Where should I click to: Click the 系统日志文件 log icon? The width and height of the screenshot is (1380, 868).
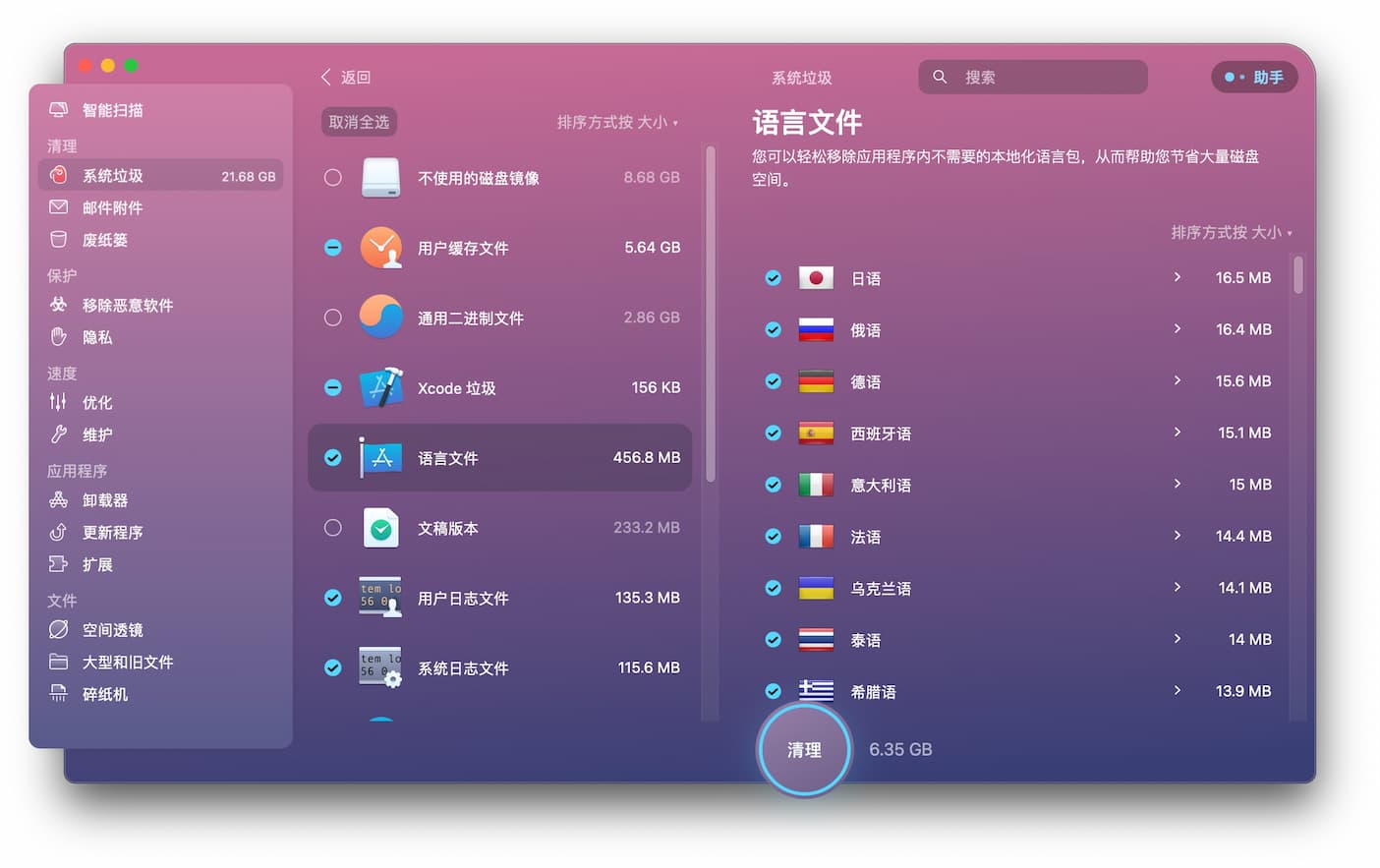tap(380, 667)
